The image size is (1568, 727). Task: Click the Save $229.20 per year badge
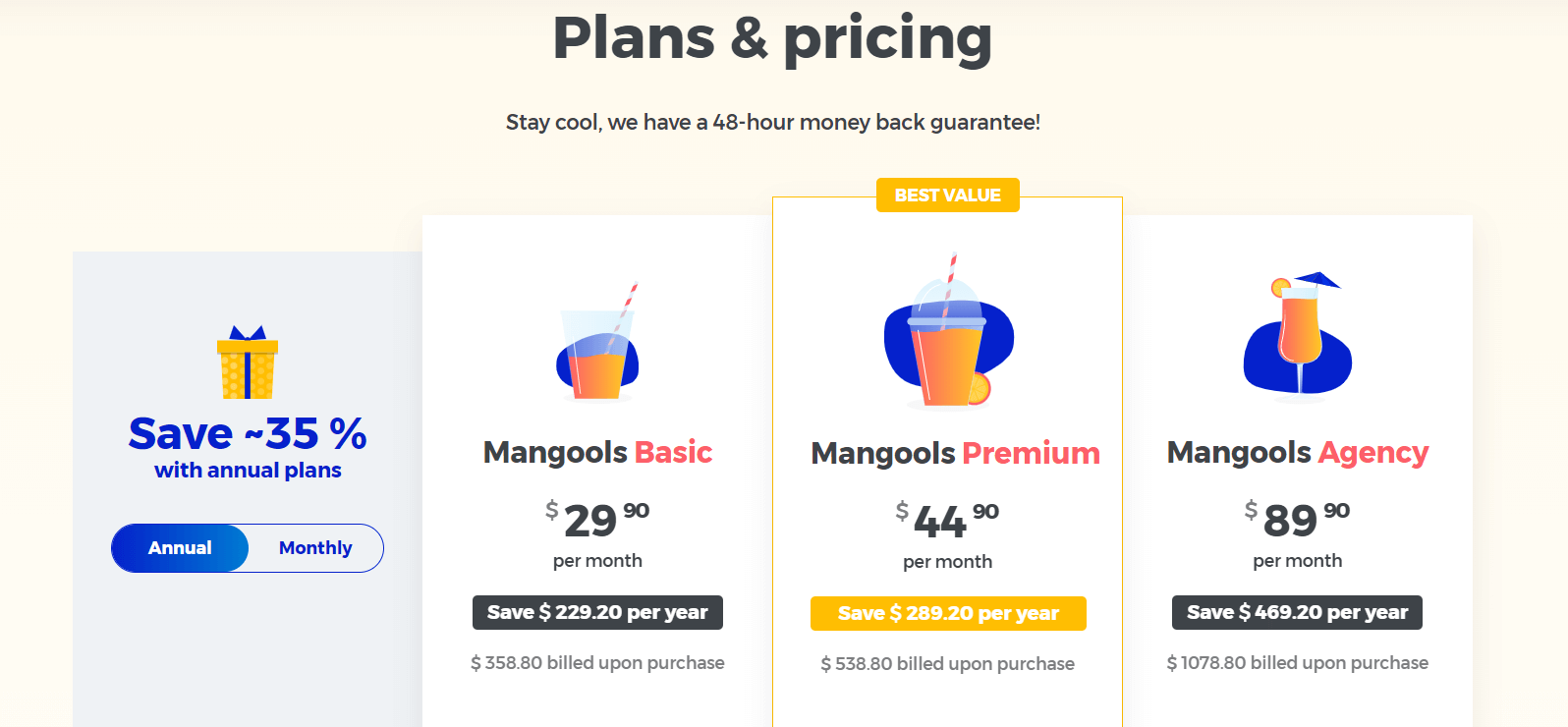(597, 612)
